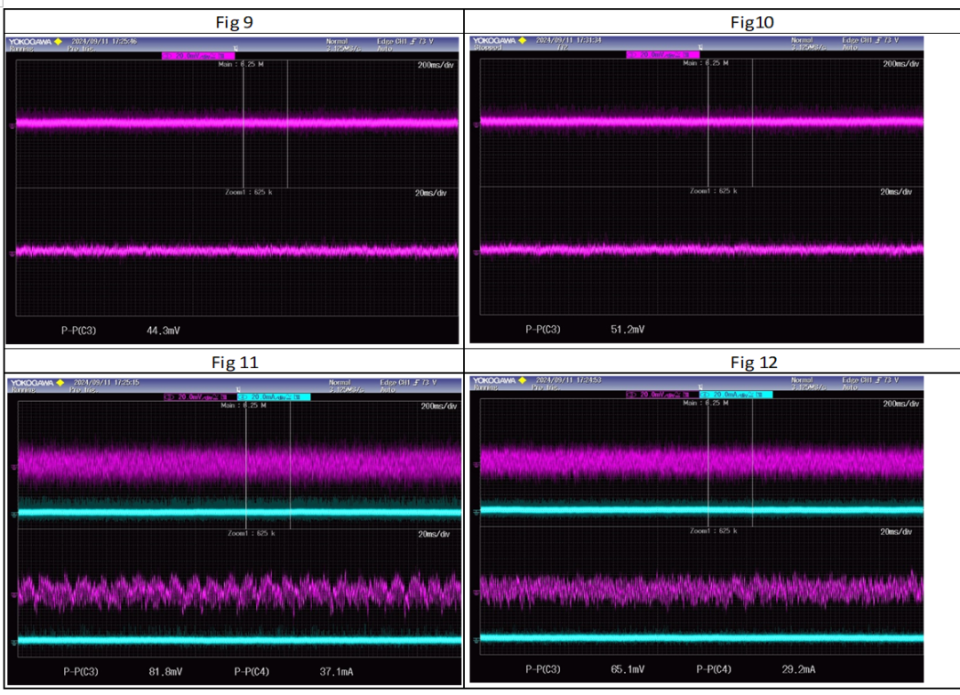Click the yellow diamond icon in Fig 9
Viewport: 960px width, 695px height.
[58, 42]
